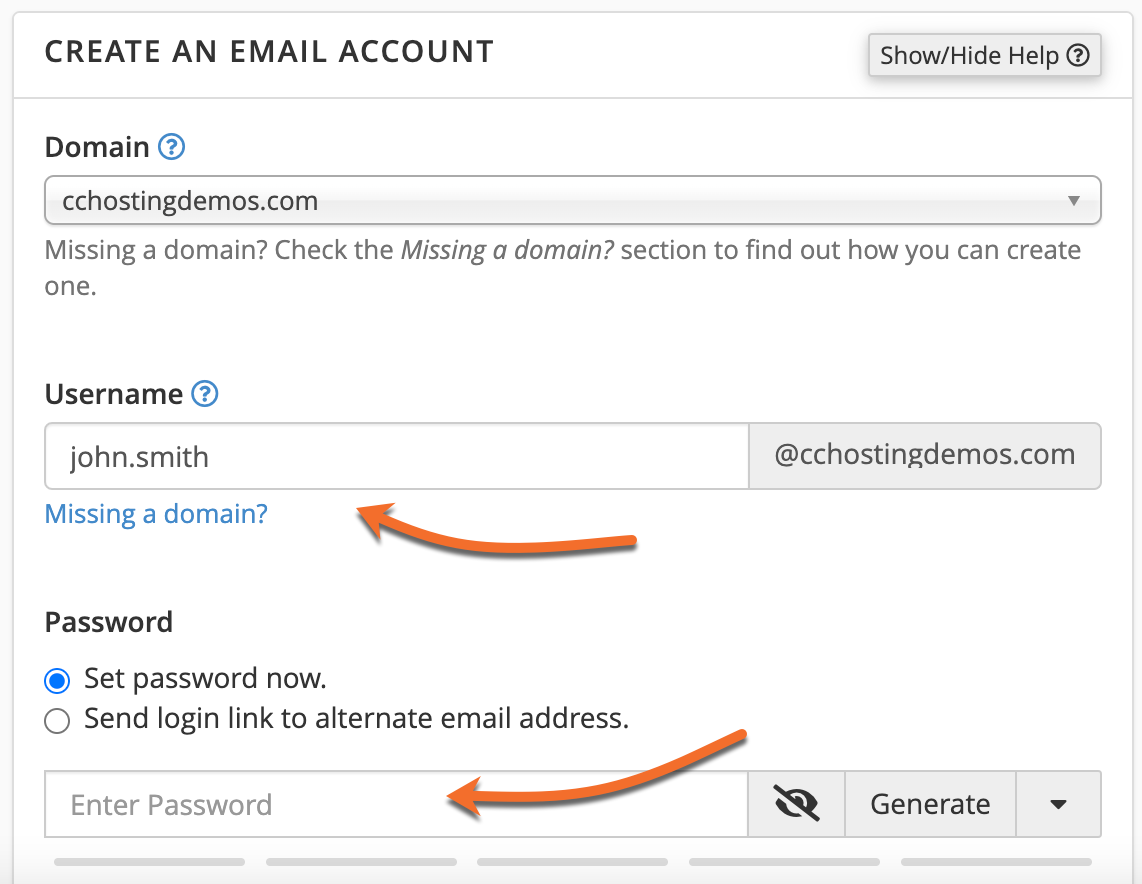Viewport: 1142px width, 884px height.
Task: Click the @cchostingdemos.com domain suffix label
Action: pyautogui.click(x=925, y=456)
